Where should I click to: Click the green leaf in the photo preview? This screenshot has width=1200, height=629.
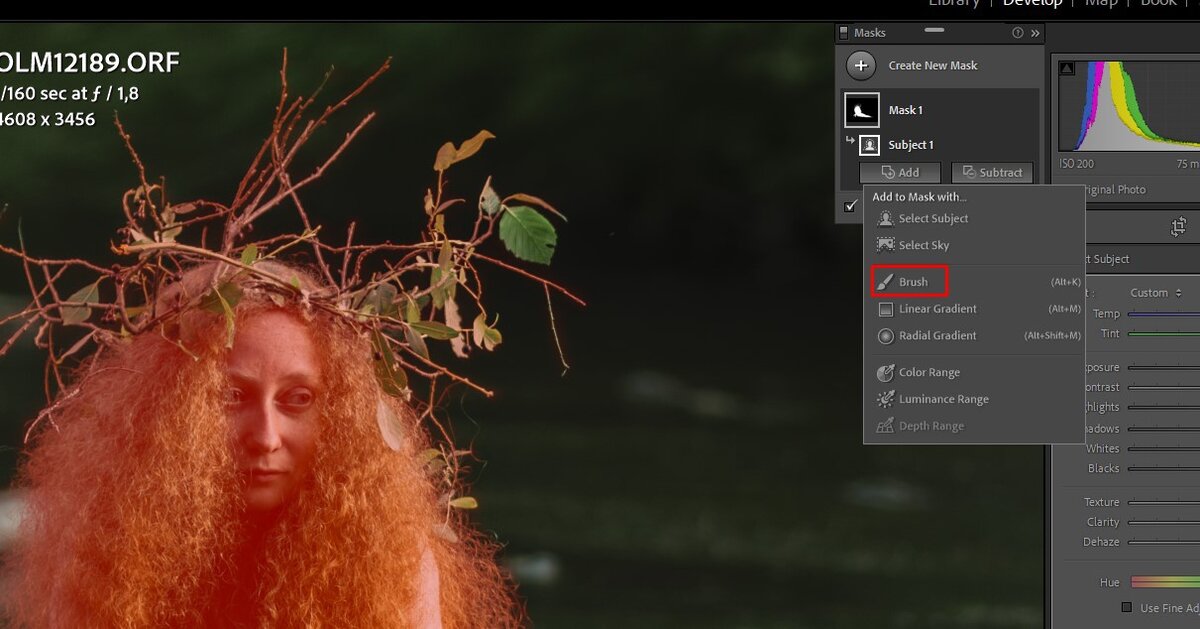coord(528,233)
